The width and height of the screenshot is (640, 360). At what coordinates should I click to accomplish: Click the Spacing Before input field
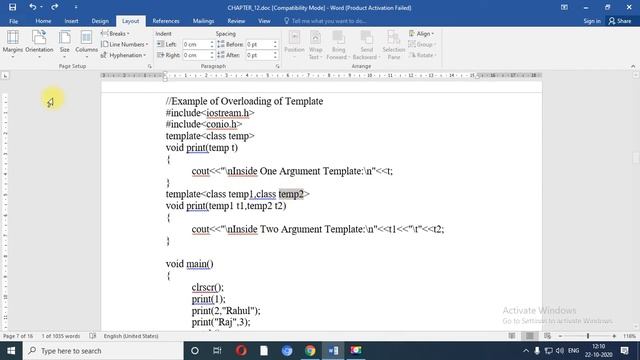tap(259, 44)
